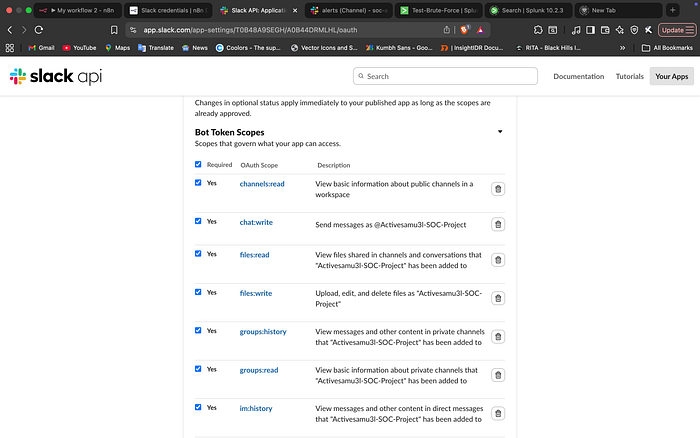Toggle the Required checkbox for groups:history

point(198,330)
